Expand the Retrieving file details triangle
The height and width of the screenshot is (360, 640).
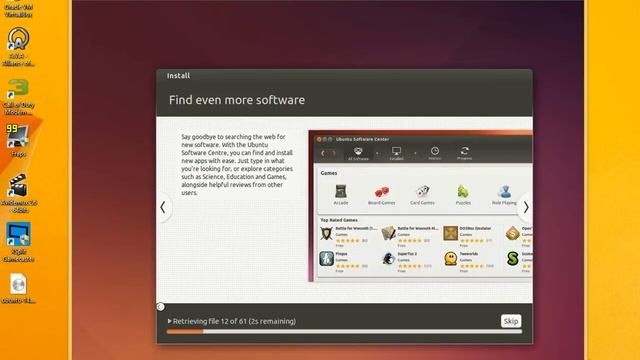tap(169, 321)
